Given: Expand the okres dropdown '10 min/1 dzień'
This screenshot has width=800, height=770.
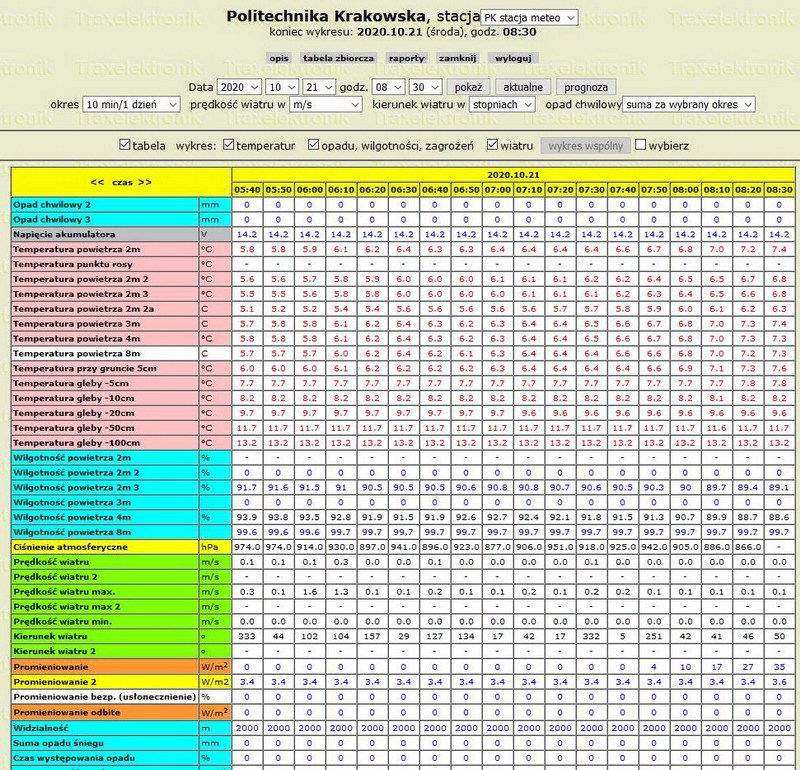Looking at the screenshot, I should coord(131,105).
